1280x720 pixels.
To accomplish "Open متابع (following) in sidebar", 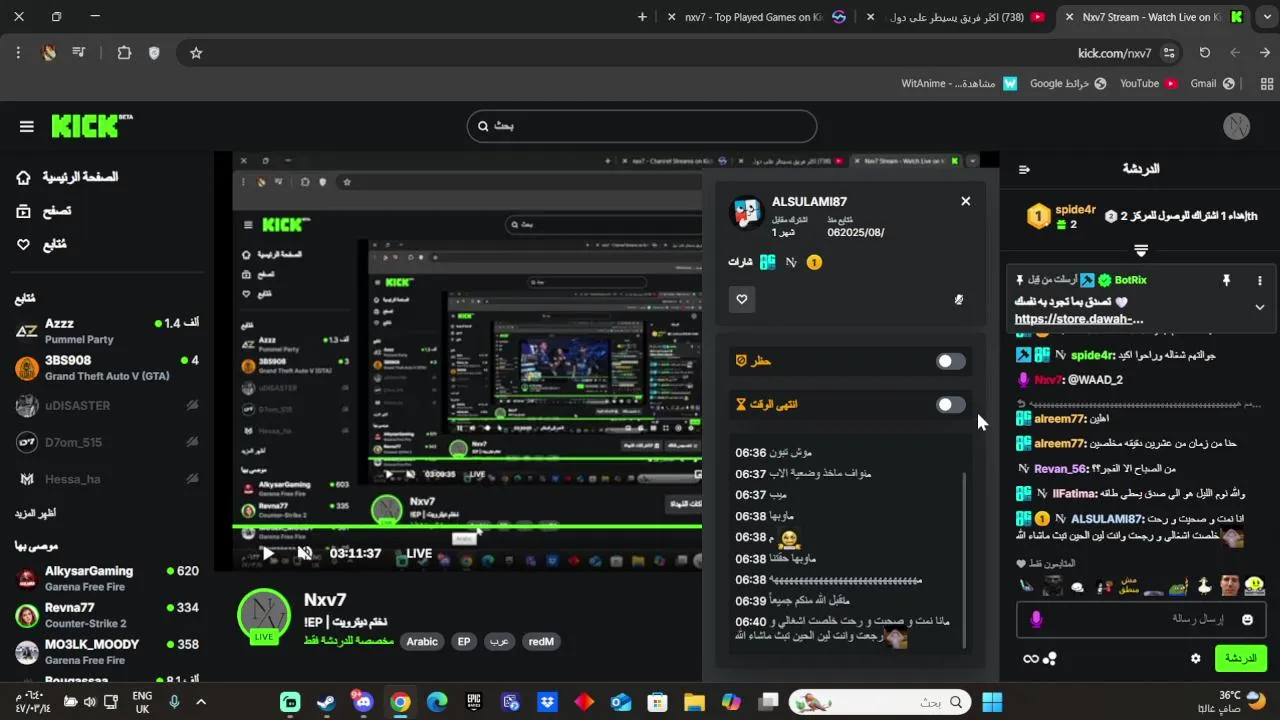I will tap(42, 244).
